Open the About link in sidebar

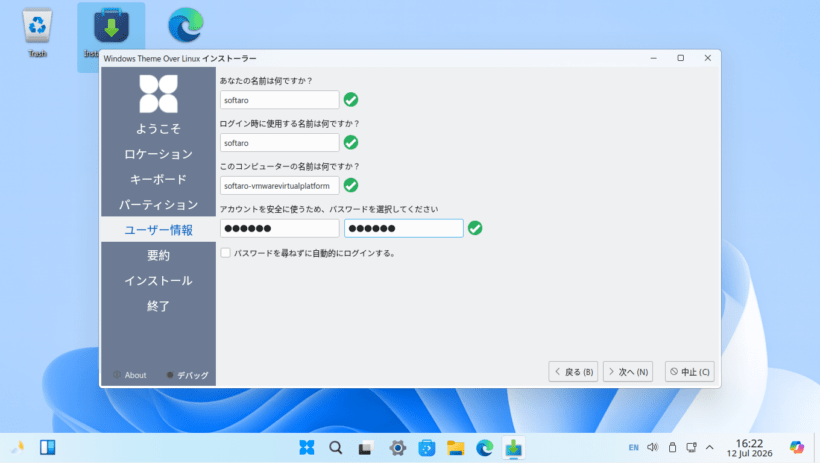coord(130,375)
